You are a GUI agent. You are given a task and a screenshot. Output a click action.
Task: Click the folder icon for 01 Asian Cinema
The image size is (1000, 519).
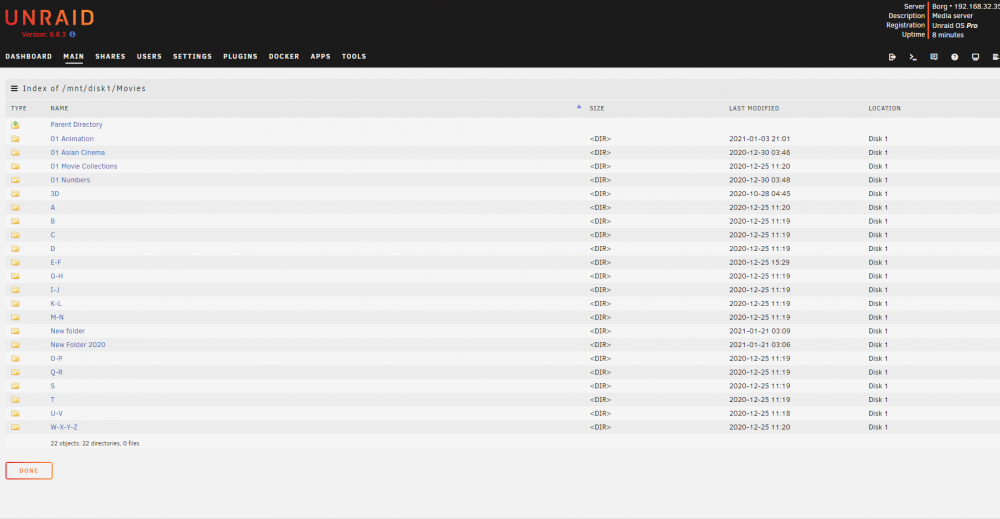coord(15,152)
